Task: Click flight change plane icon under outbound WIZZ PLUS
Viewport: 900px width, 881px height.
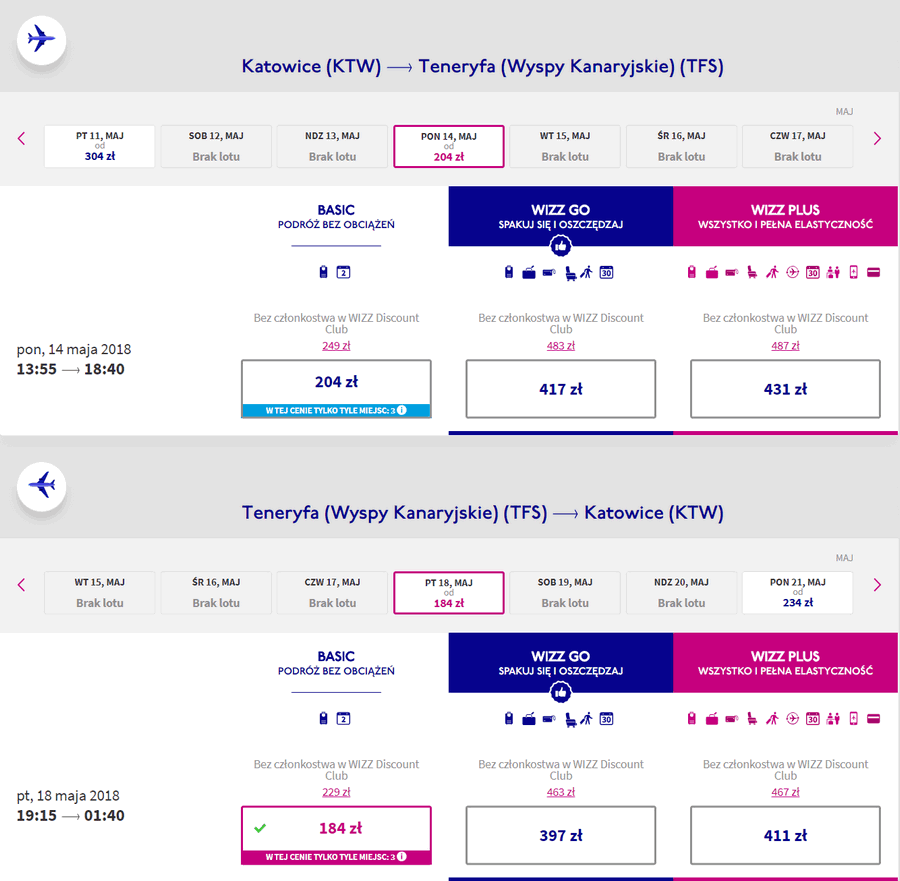Action: (792, 272)
